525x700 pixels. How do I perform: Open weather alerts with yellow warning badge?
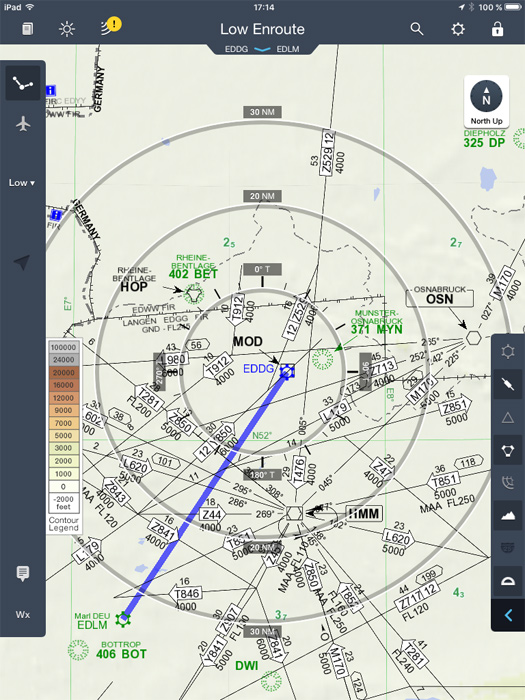click(111, 26)
